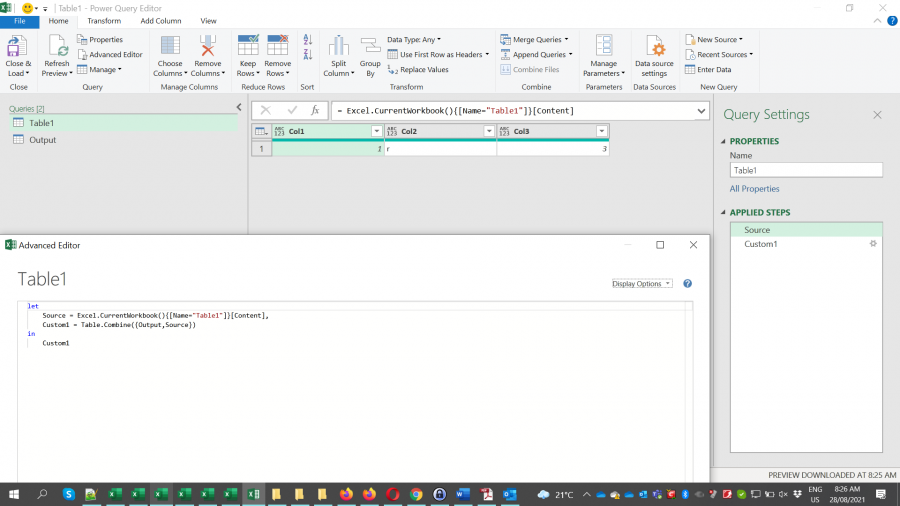
Task: Confirm formula with the checkmark icon
Action: click(292, 110)
